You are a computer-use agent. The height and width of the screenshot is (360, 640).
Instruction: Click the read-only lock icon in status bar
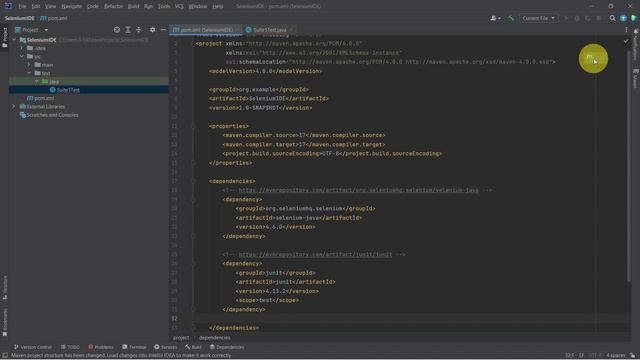pyautogui.click(x=632, y=356)
